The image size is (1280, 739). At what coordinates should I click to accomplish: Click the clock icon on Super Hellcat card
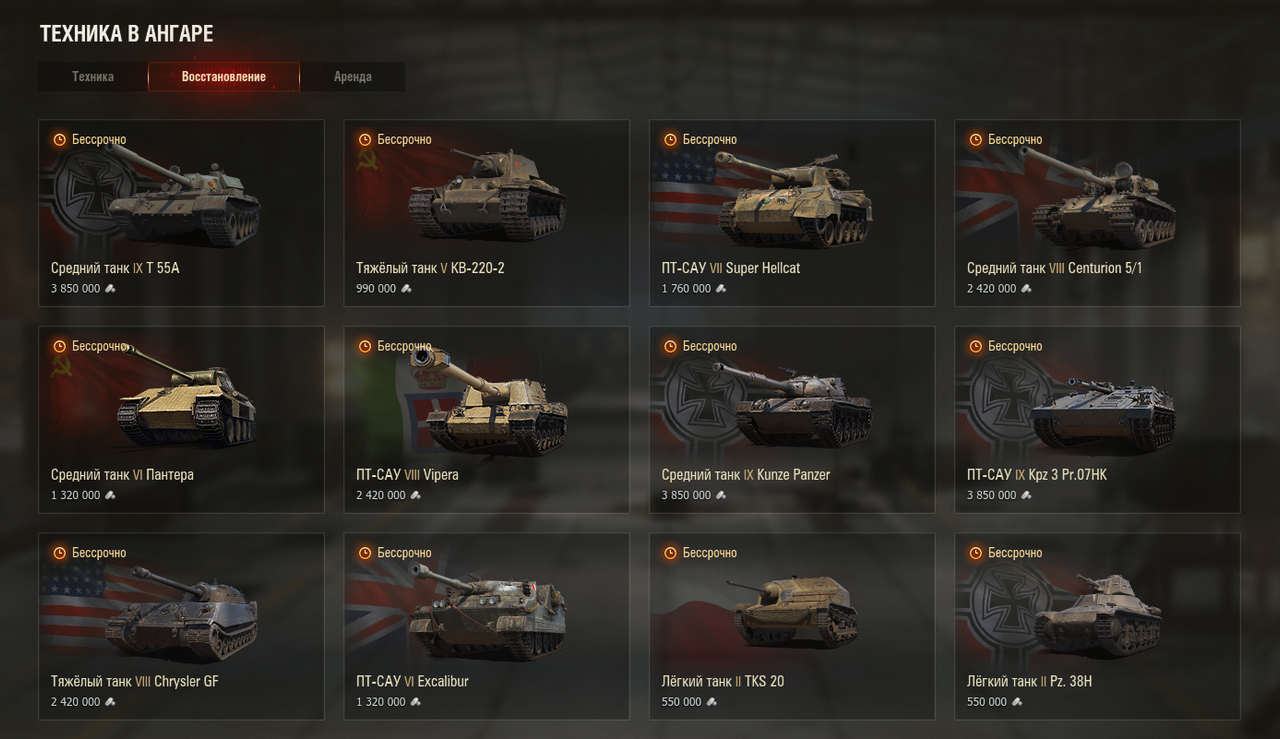(x=671, y=140)
